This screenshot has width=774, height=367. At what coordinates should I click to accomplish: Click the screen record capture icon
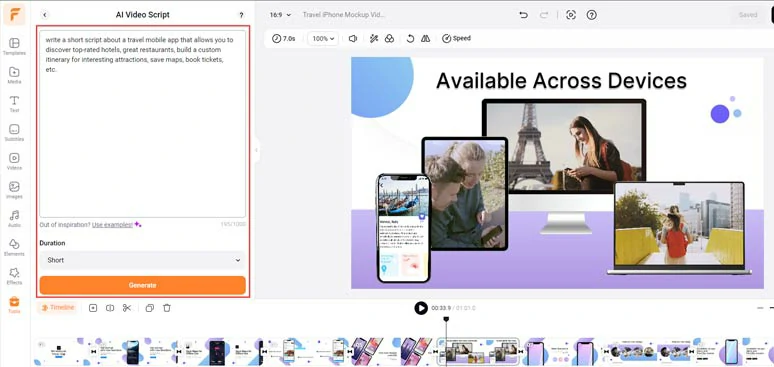click(x=571, y=15)
